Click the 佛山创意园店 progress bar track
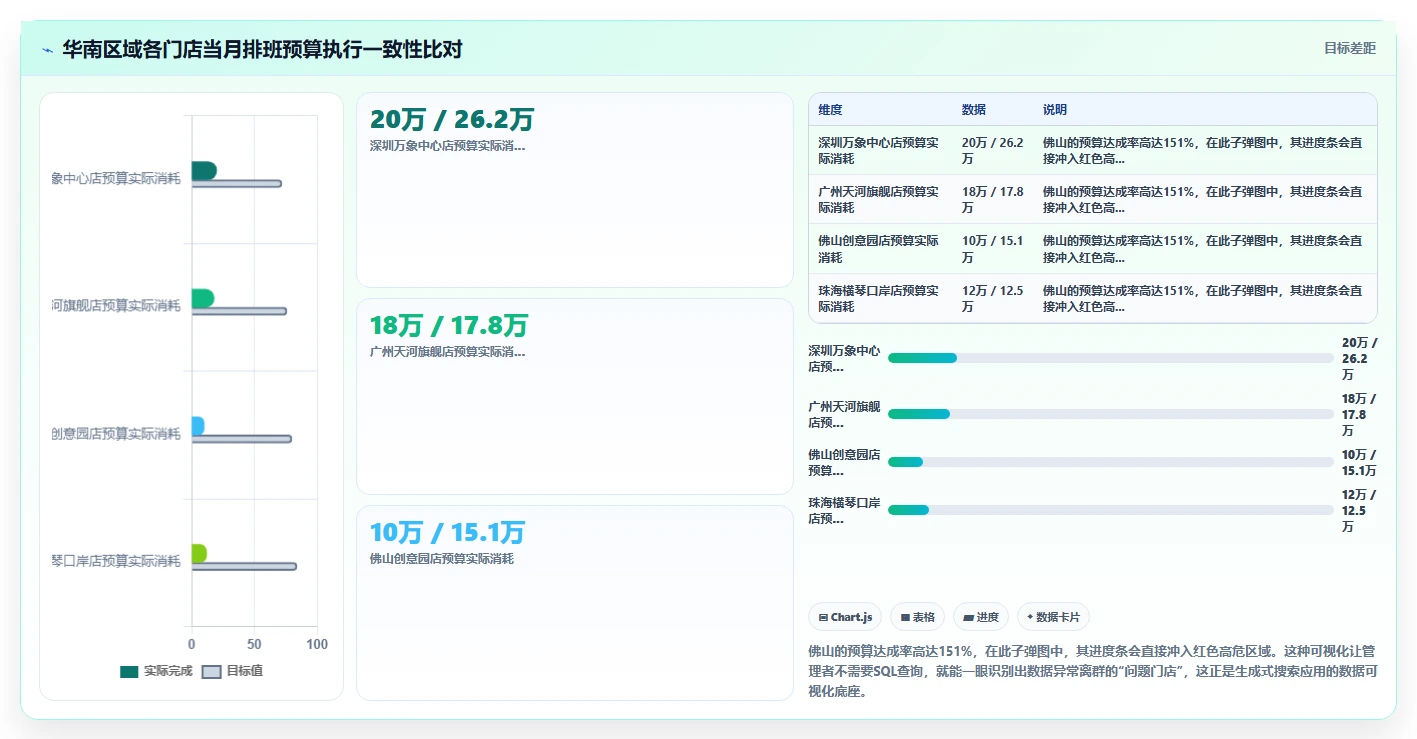 [1111, 462]
